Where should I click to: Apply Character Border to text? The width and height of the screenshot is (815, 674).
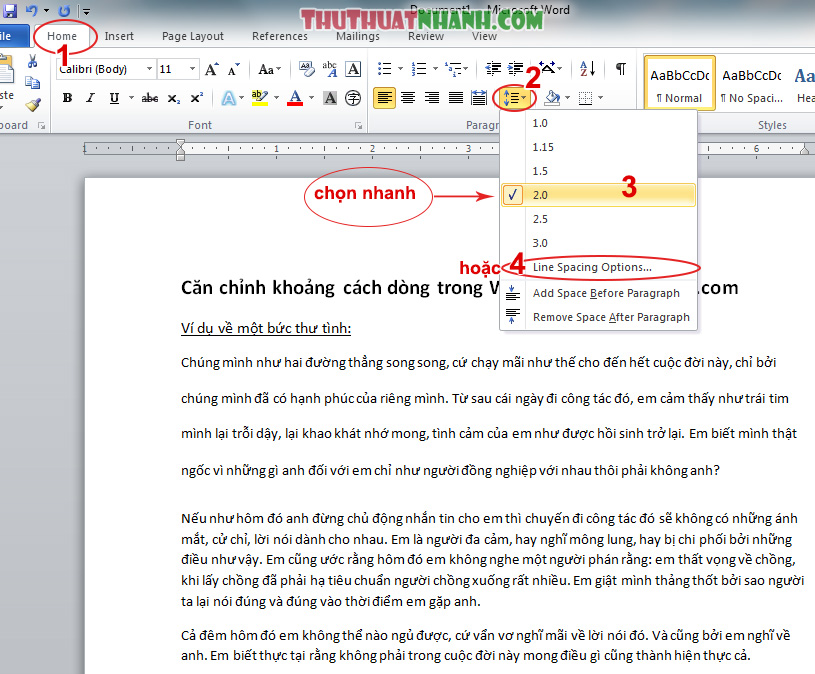(x=353, y=69)
